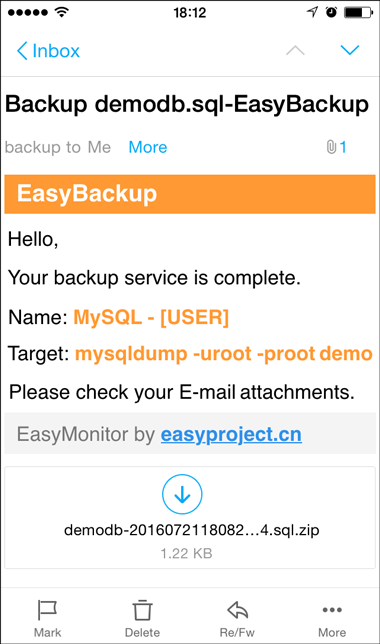Tap the MySQL - [USER] name text
The width and height of the screenshot is (380, 644).
click(x=151, y=317)
